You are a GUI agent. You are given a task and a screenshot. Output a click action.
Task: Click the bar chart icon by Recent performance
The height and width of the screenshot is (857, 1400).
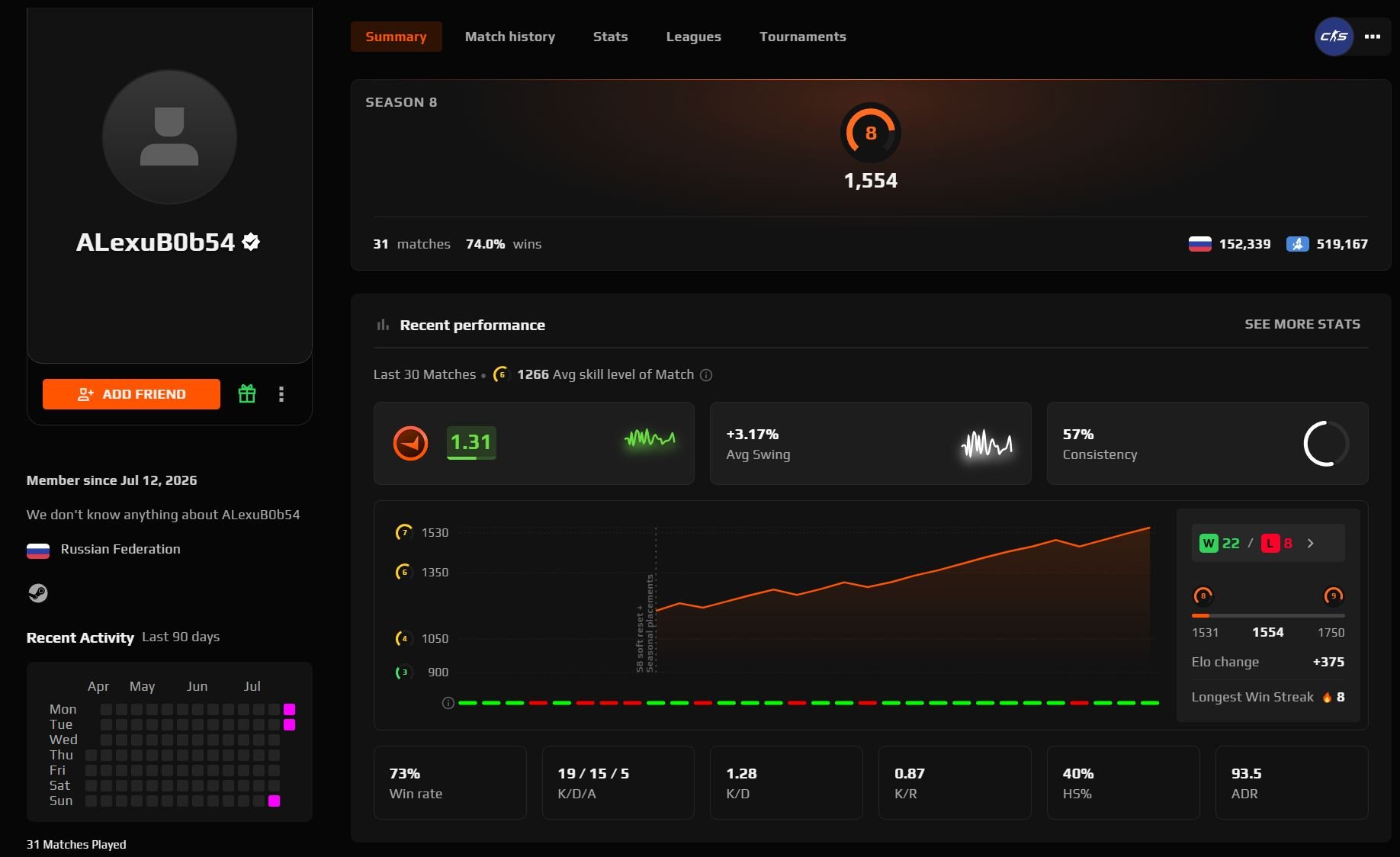pos(383,326)
